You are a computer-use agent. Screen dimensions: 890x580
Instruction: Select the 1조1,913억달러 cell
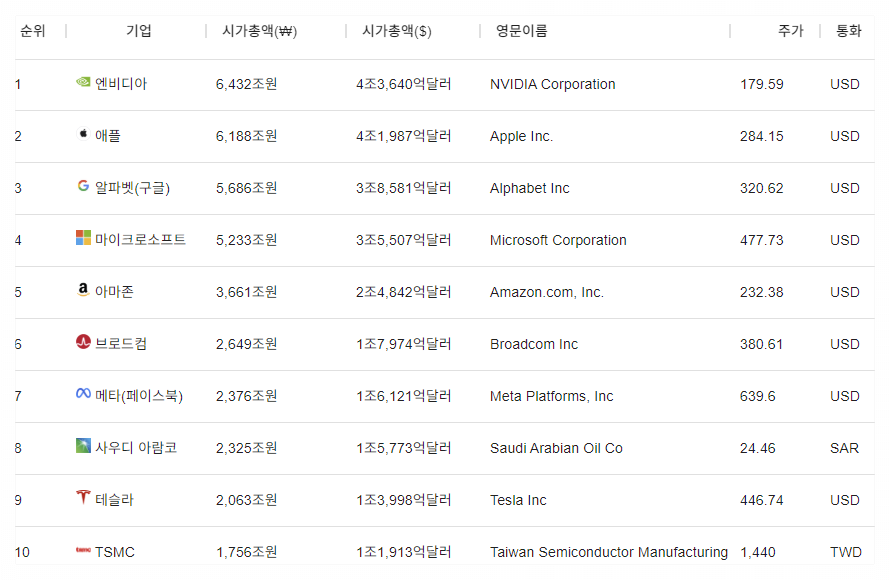[404, 552]
